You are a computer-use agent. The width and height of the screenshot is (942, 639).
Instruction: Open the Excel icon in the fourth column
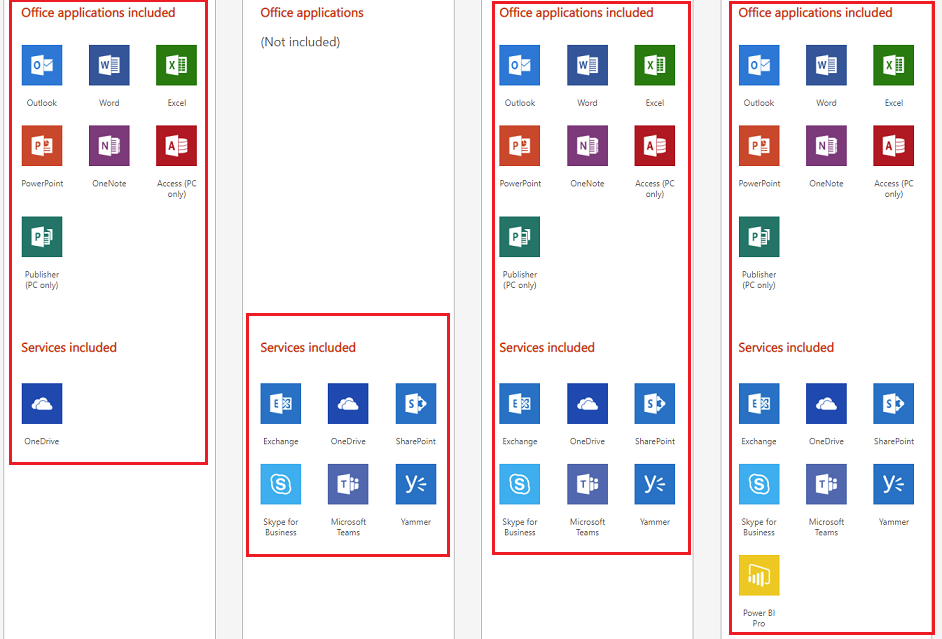pos(893,65)
